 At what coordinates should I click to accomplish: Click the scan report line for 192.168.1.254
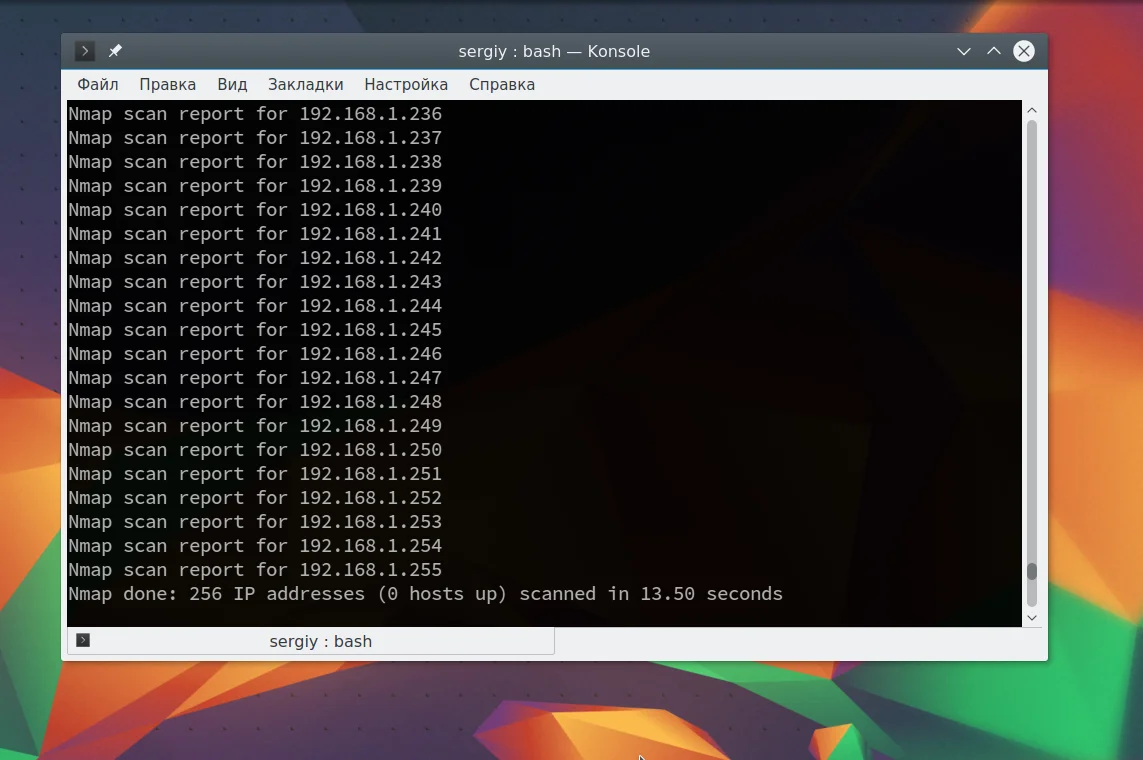[255, 547]
